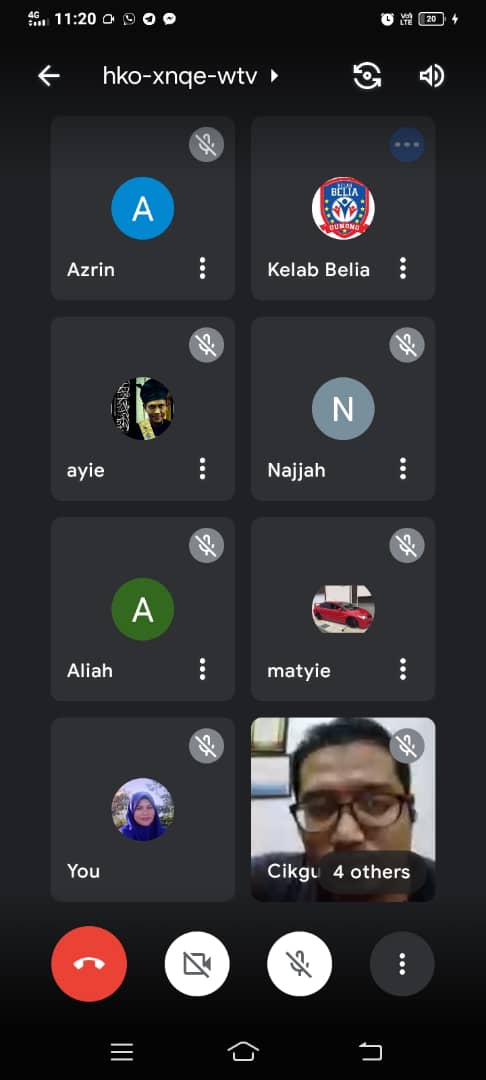Go back with the left arrow

49,76
